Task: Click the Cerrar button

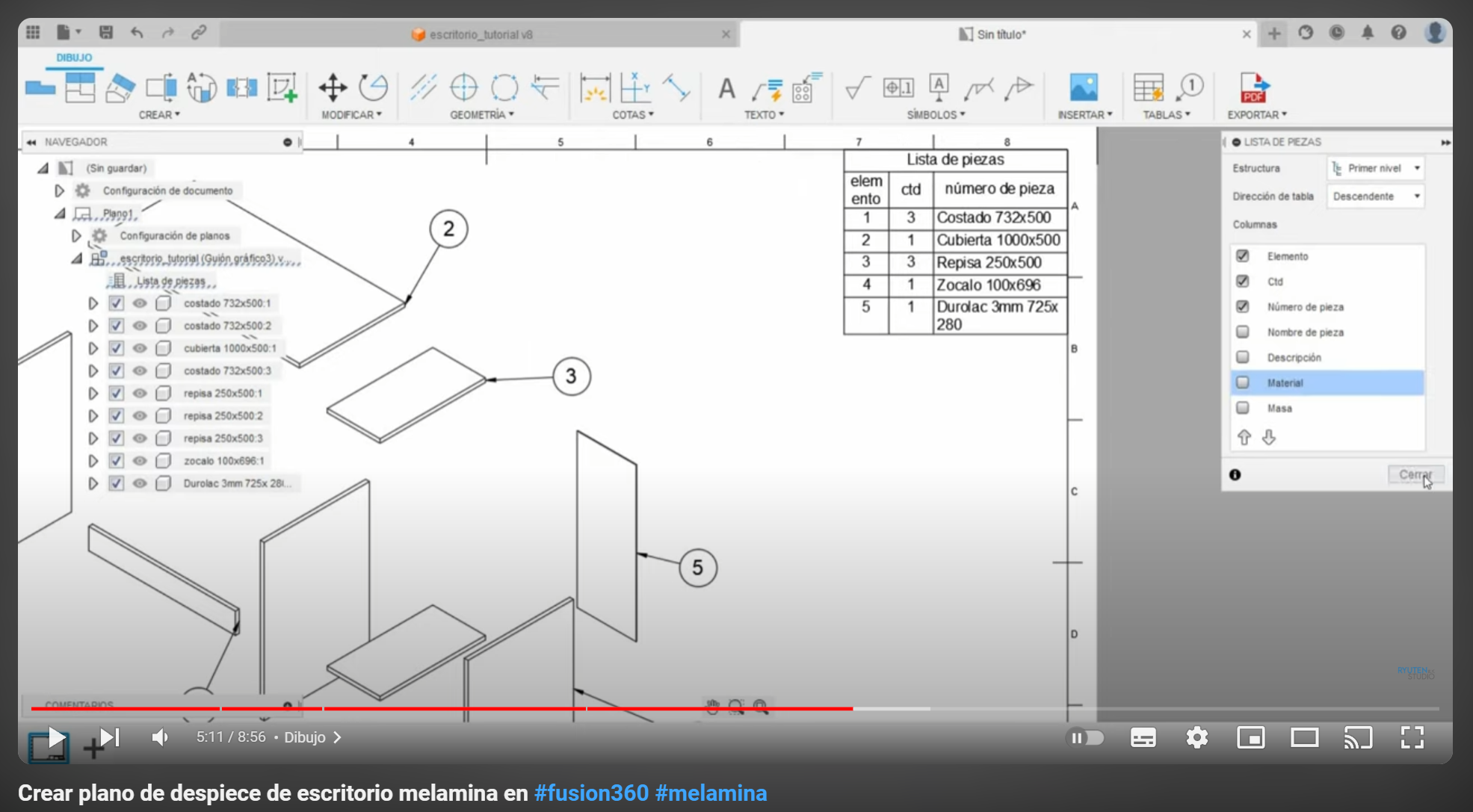Action: coord(1415,474)
